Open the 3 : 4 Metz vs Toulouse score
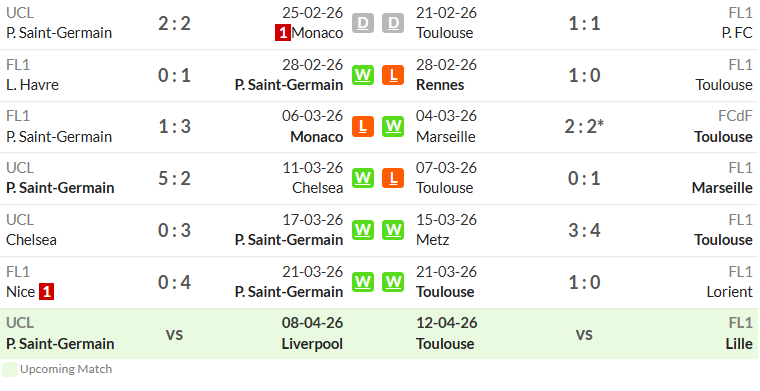This screenshot has width=760, height=391. click(584, 230)
